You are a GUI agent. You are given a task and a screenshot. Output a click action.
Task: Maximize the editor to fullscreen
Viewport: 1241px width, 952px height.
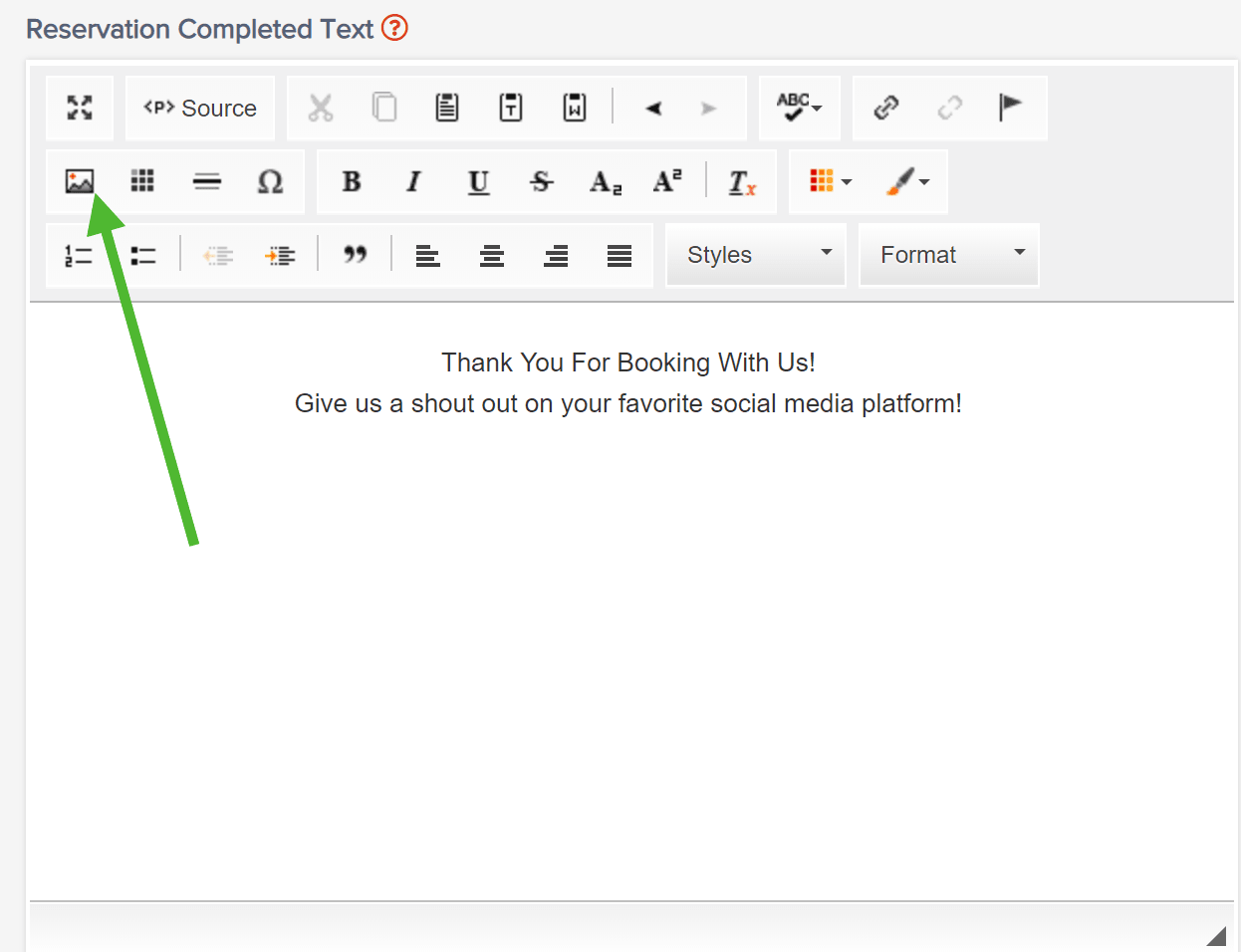(79, 107)
